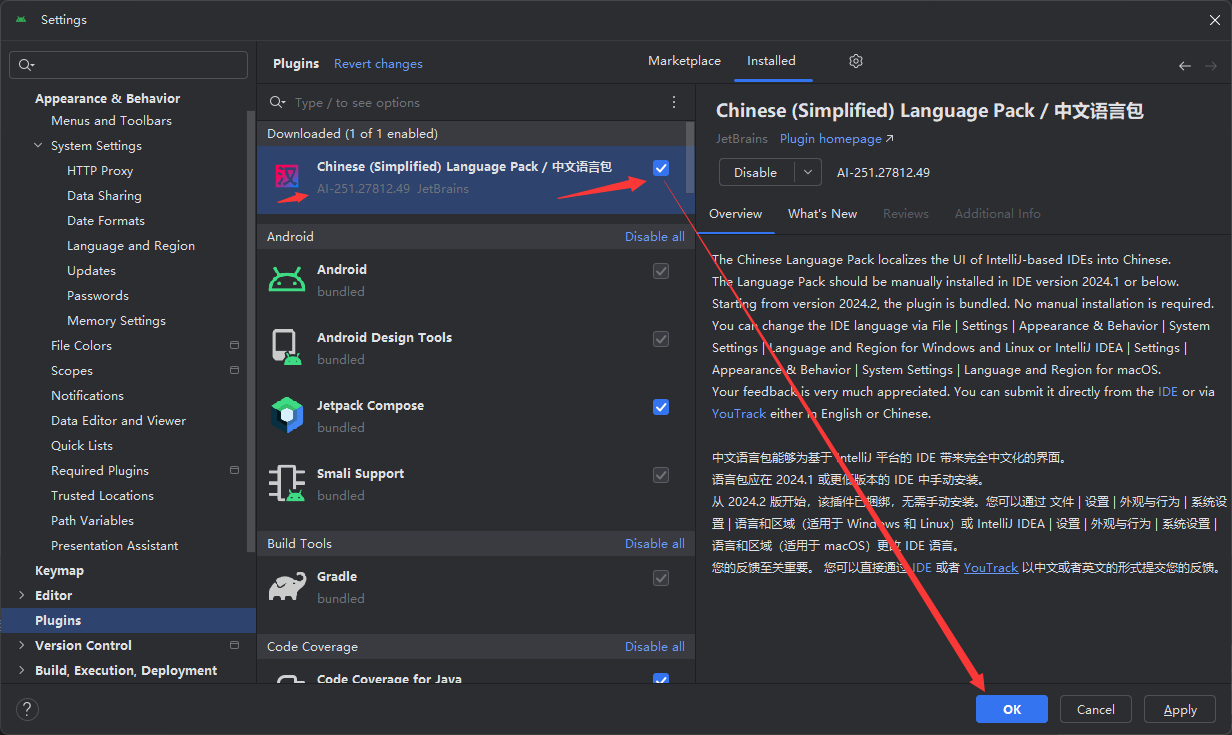Open the English-text YouTrack link in description
Image resolution: width=1232 pixels, height=735 pixels.
pos(739,414)
